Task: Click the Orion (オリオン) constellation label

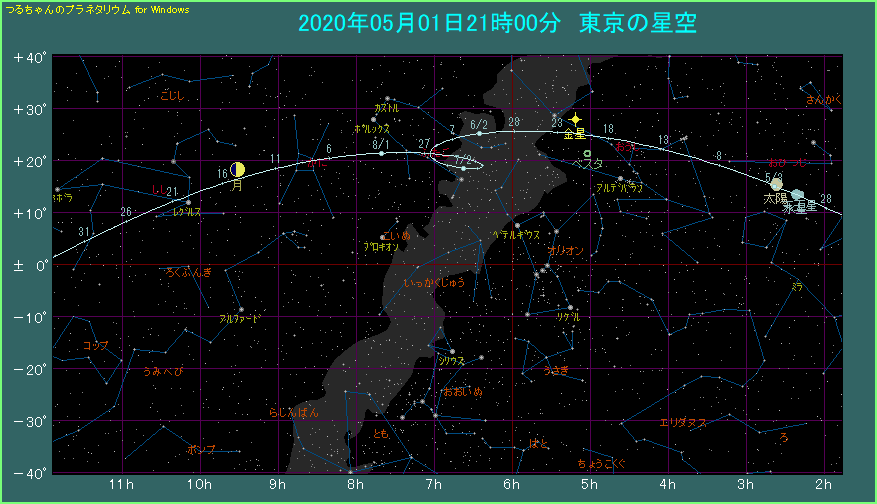Action: (x=565, y=250)
